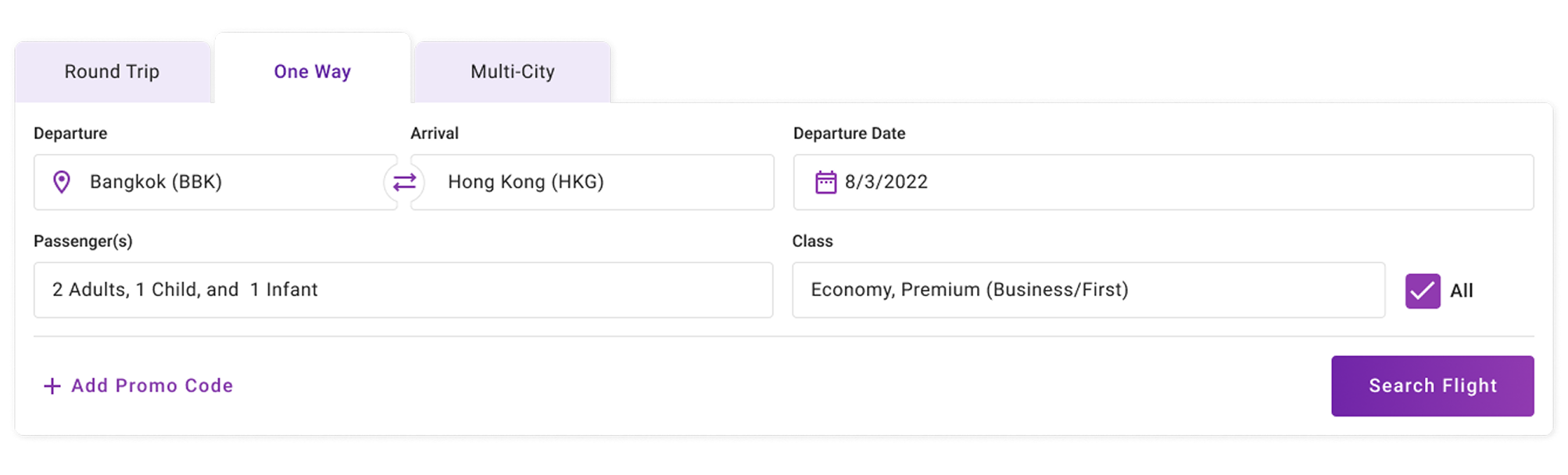Click the Passenger(s) field label
Viewport: 1568px width, 475px height.
click(83, 241)
